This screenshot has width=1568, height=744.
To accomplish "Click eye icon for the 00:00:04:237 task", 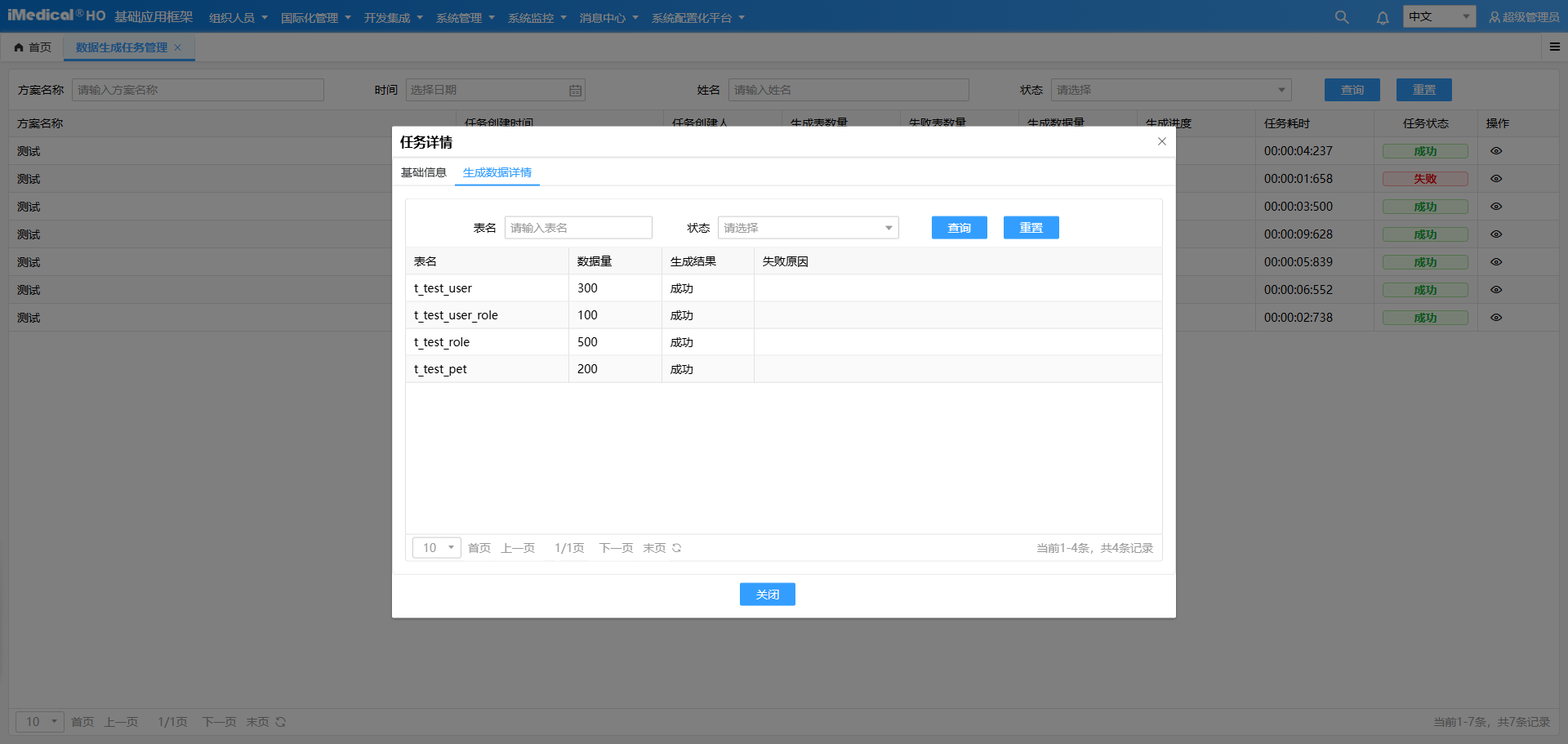I will [1496, 151].
